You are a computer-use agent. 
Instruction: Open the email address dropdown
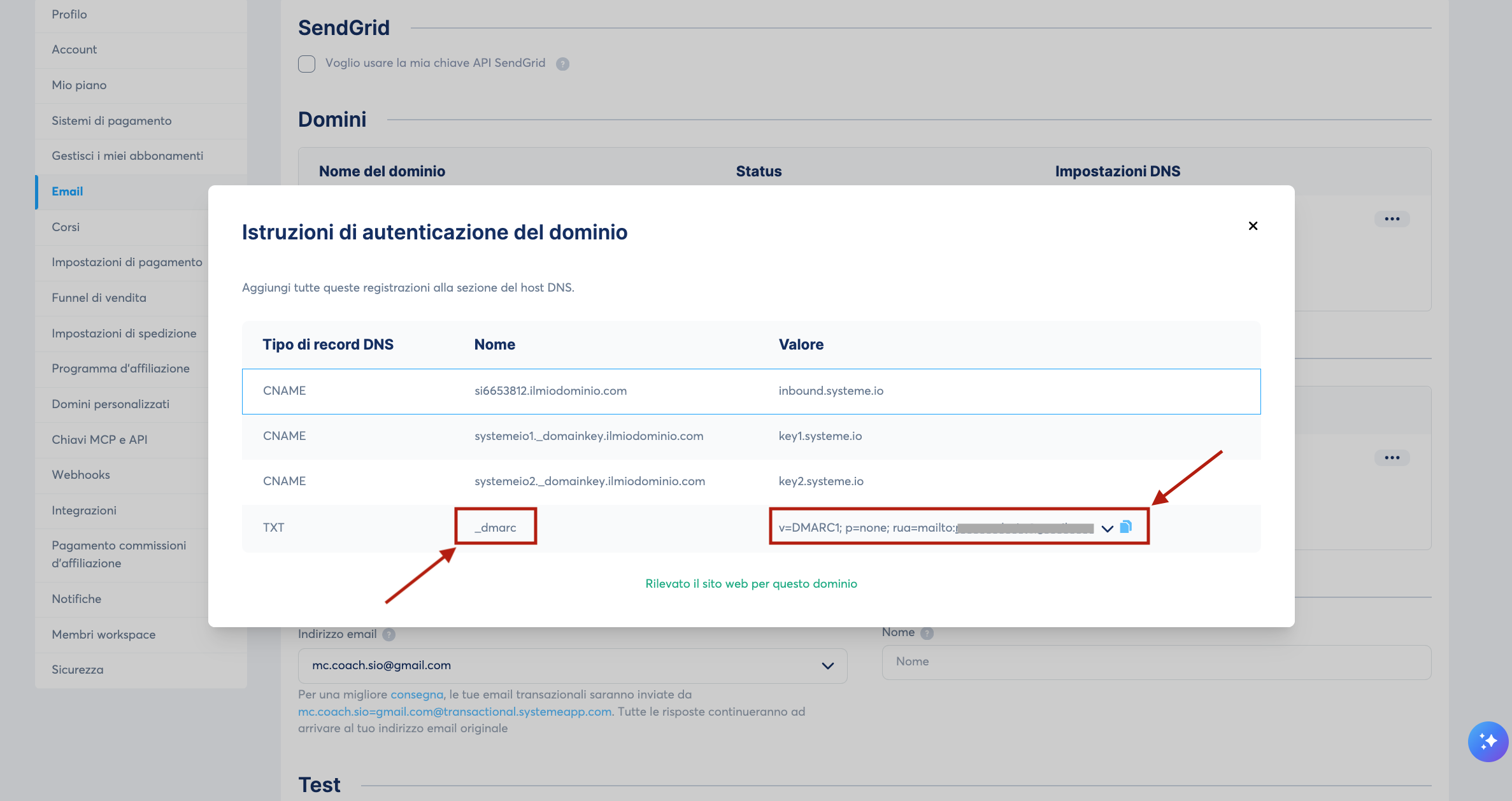573,665
